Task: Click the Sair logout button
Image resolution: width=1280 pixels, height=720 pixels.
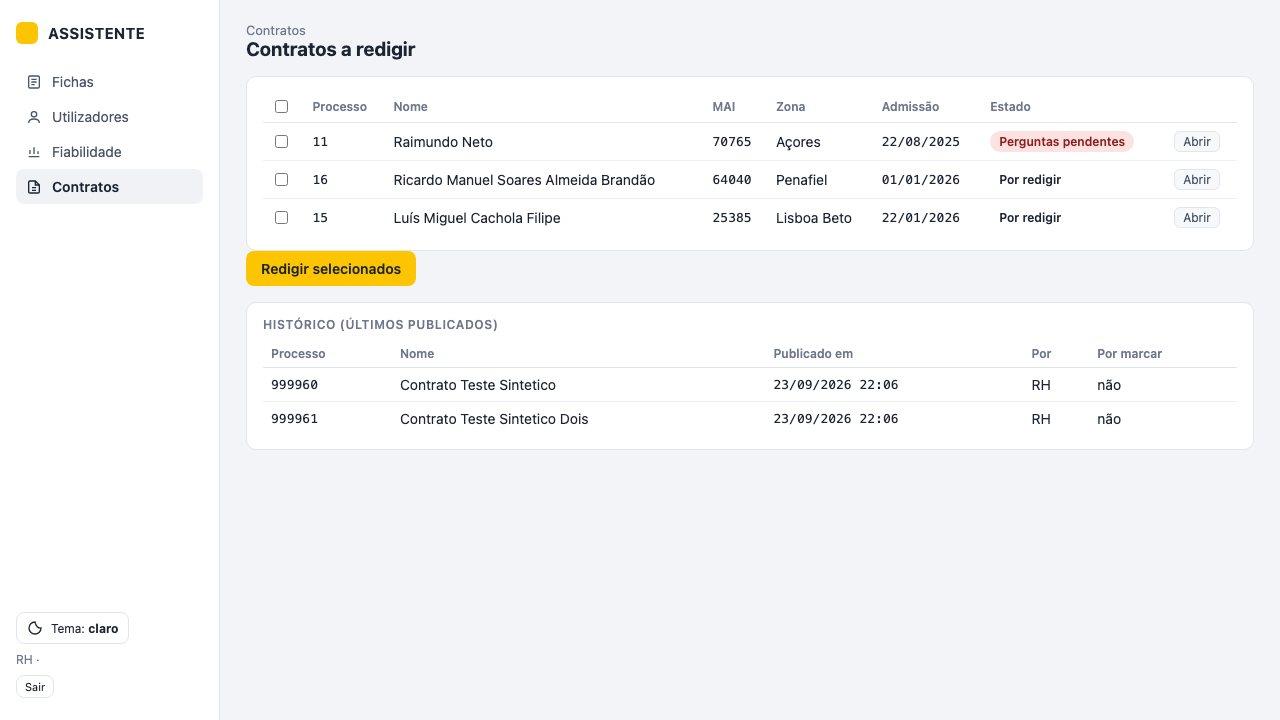Action: click(35, 687)
